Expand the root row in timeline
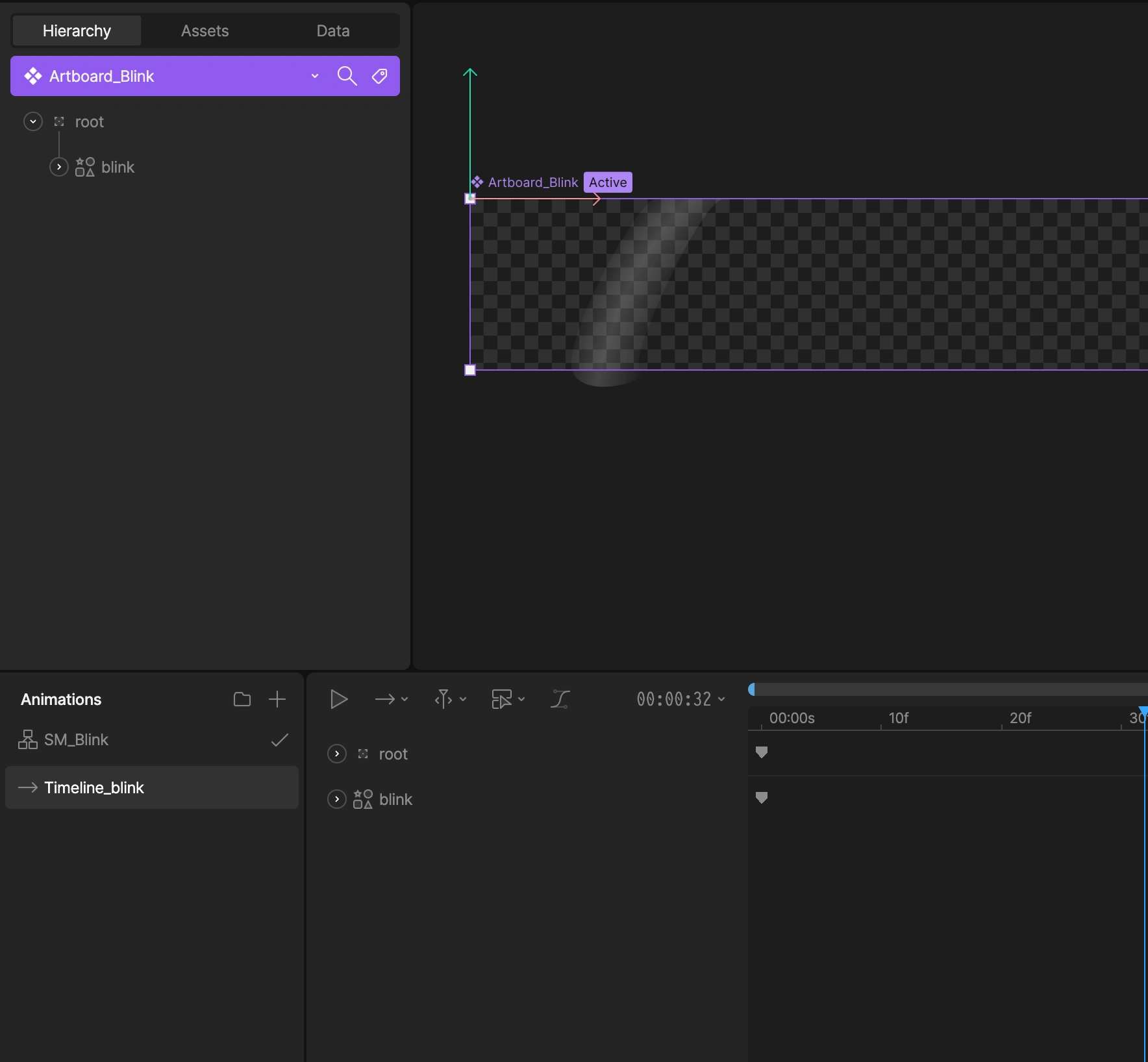Image resolution: width=1148 pixels, height=1062 pixels. (x=336, y=754)
